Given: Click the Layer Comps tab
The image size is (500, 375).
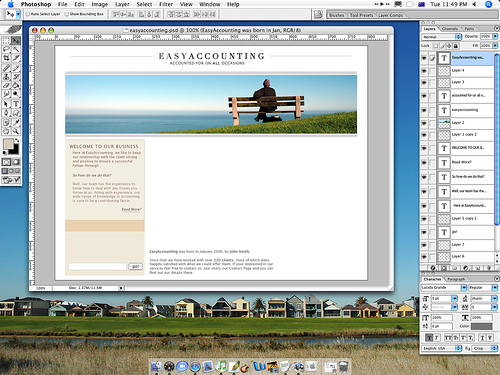Looking at the screenshot, I should (390, 15).
